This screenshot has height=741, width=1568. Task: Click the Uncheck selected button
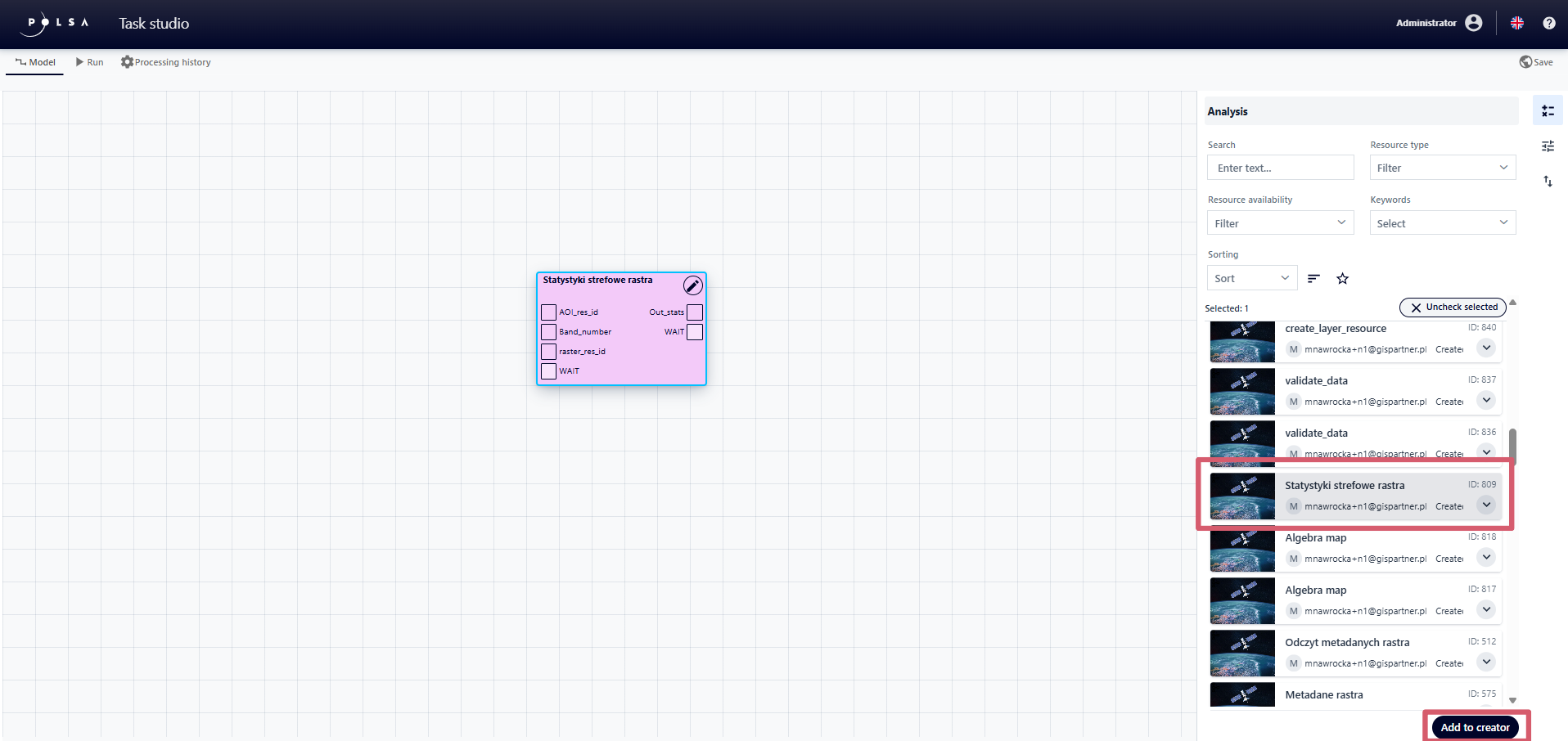[1453, 308]
